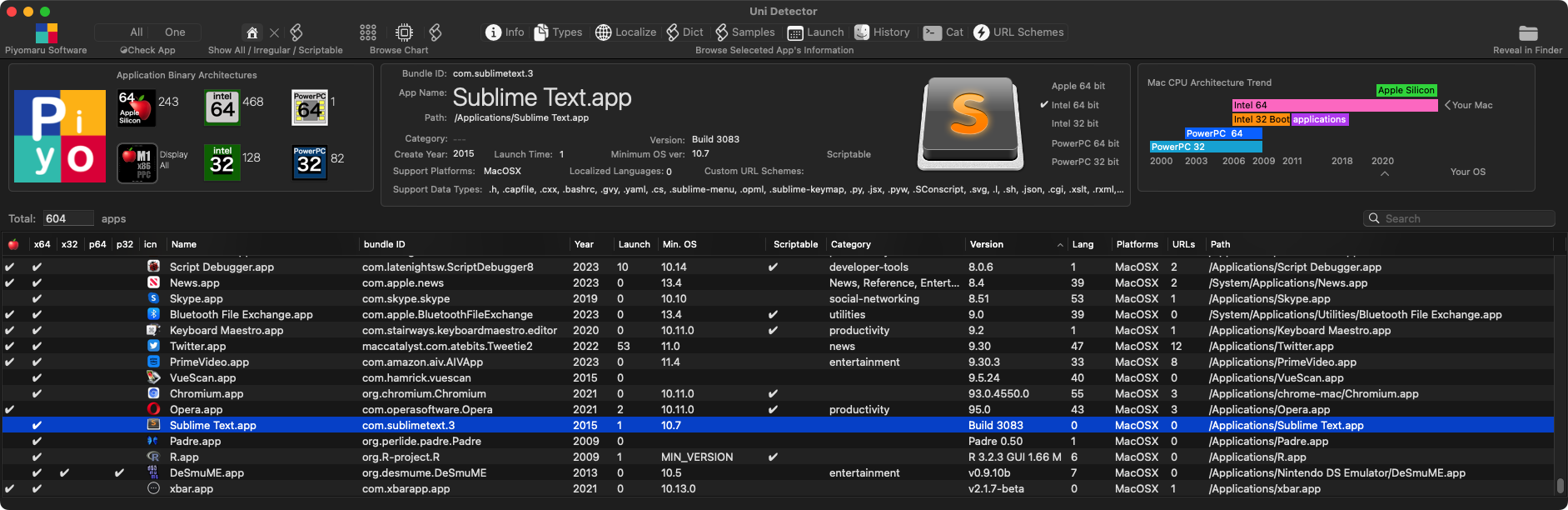Click the pink Intel 64 trend bar
The height and width of the screenshot is (510, 1568).
click(x=1335, y=105)
